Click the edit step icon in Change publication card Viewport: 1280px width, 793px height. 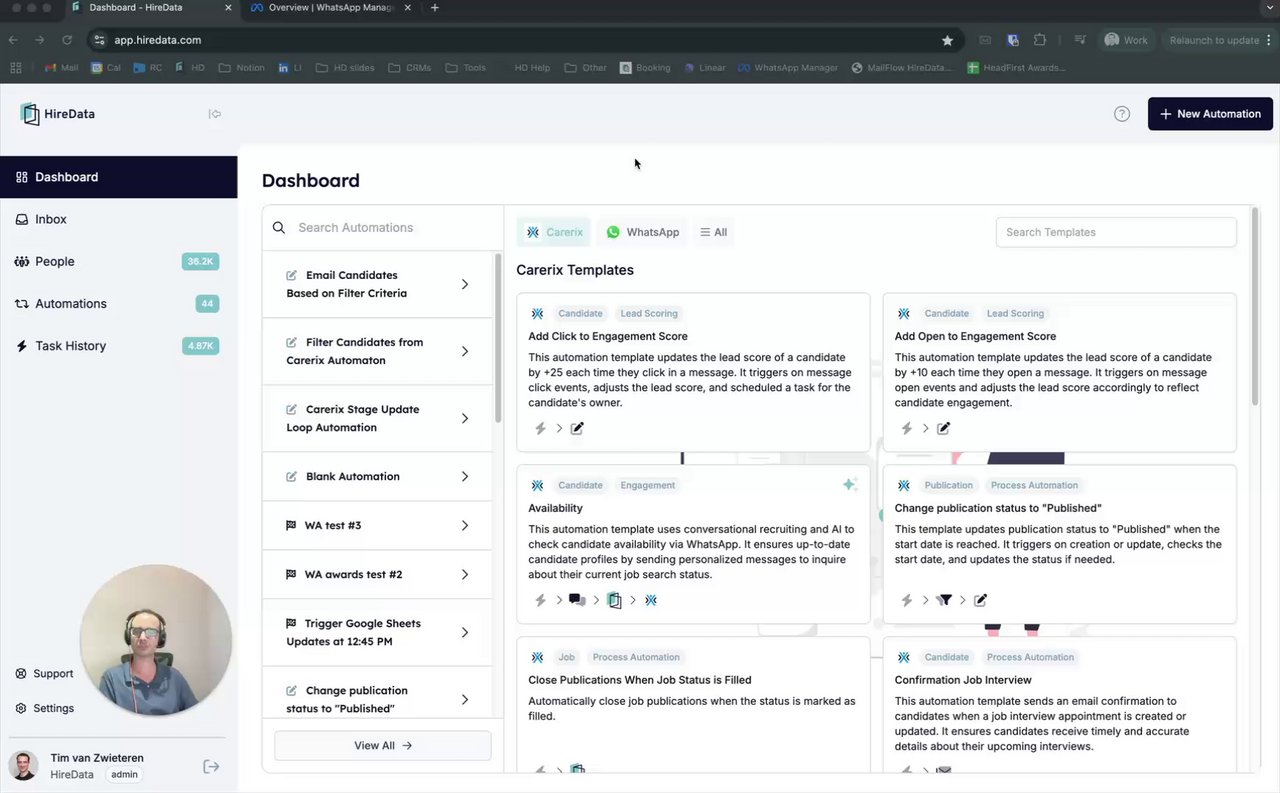pyautogui.click(x=980, y=600)
